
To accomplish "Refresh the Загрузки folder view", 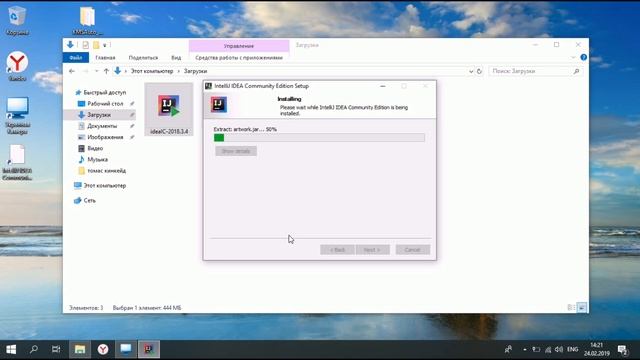I will click(x=479, y=71).
